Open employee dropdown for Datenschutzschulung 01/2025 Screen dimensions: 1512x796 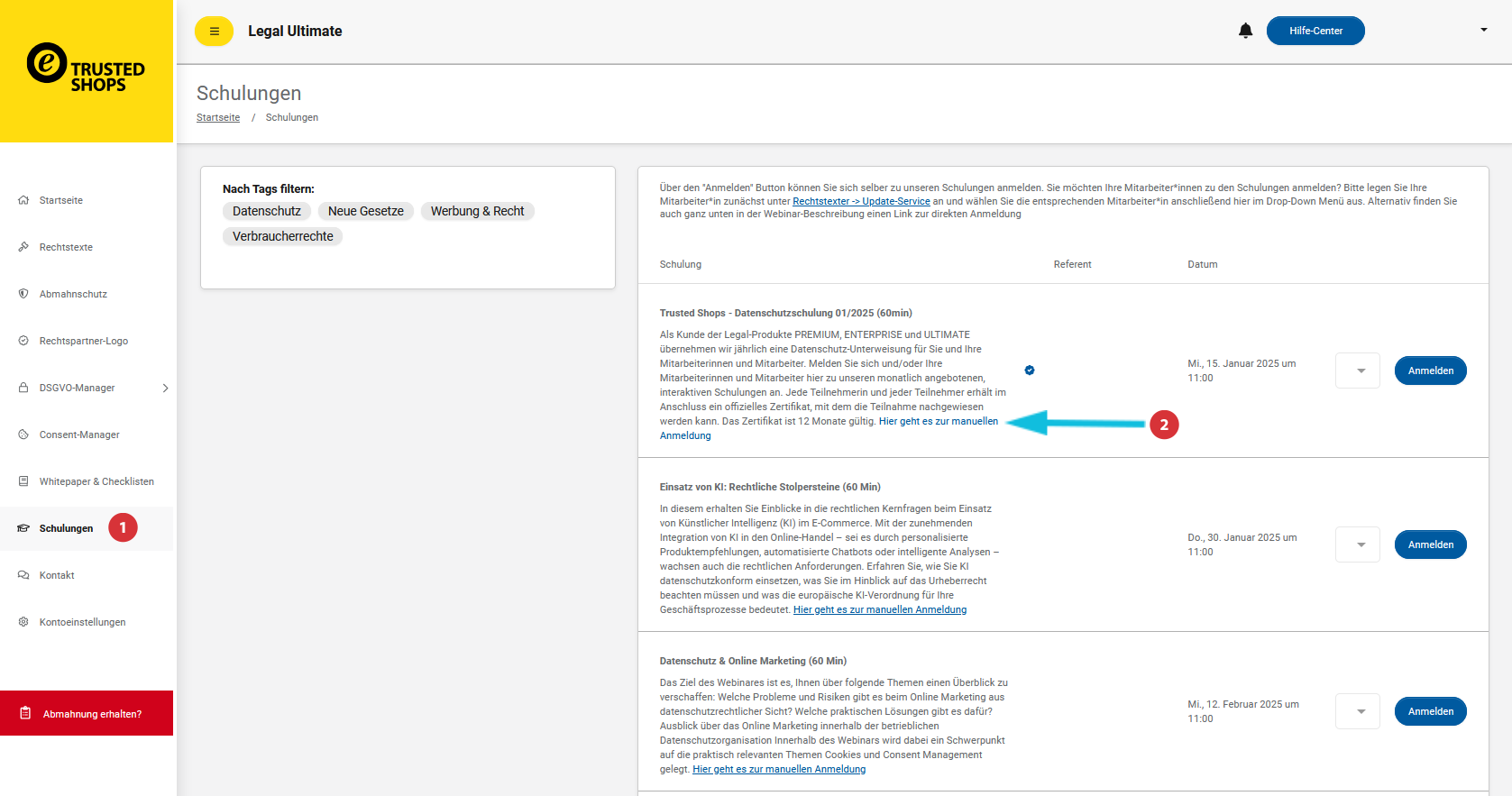(1358, 371)
